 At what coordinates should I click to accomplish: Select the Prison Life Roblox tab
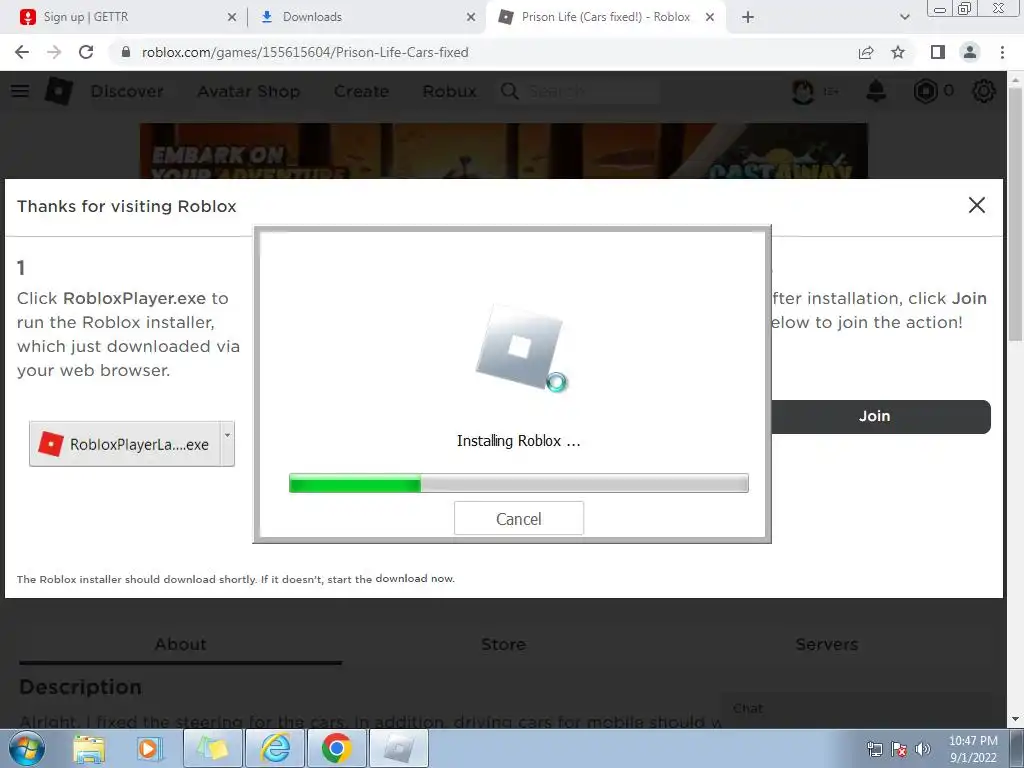pos(604,17)
